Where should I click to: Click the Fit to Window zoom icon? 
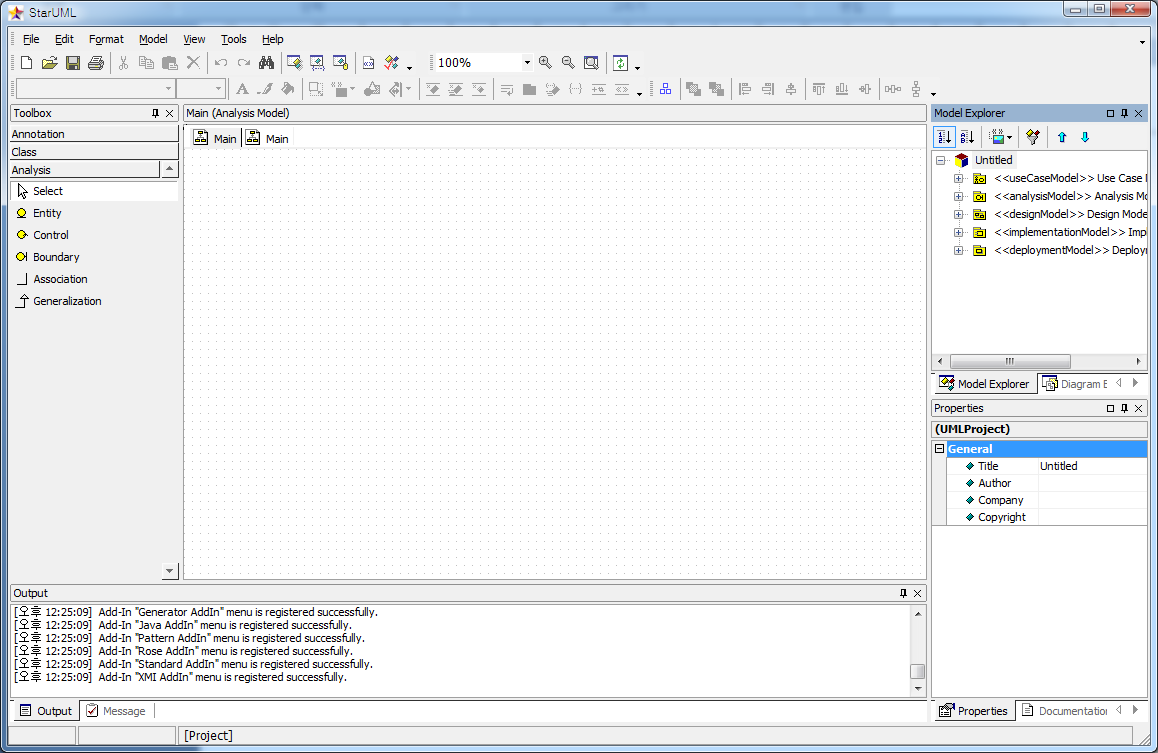(x=592, y=63)
